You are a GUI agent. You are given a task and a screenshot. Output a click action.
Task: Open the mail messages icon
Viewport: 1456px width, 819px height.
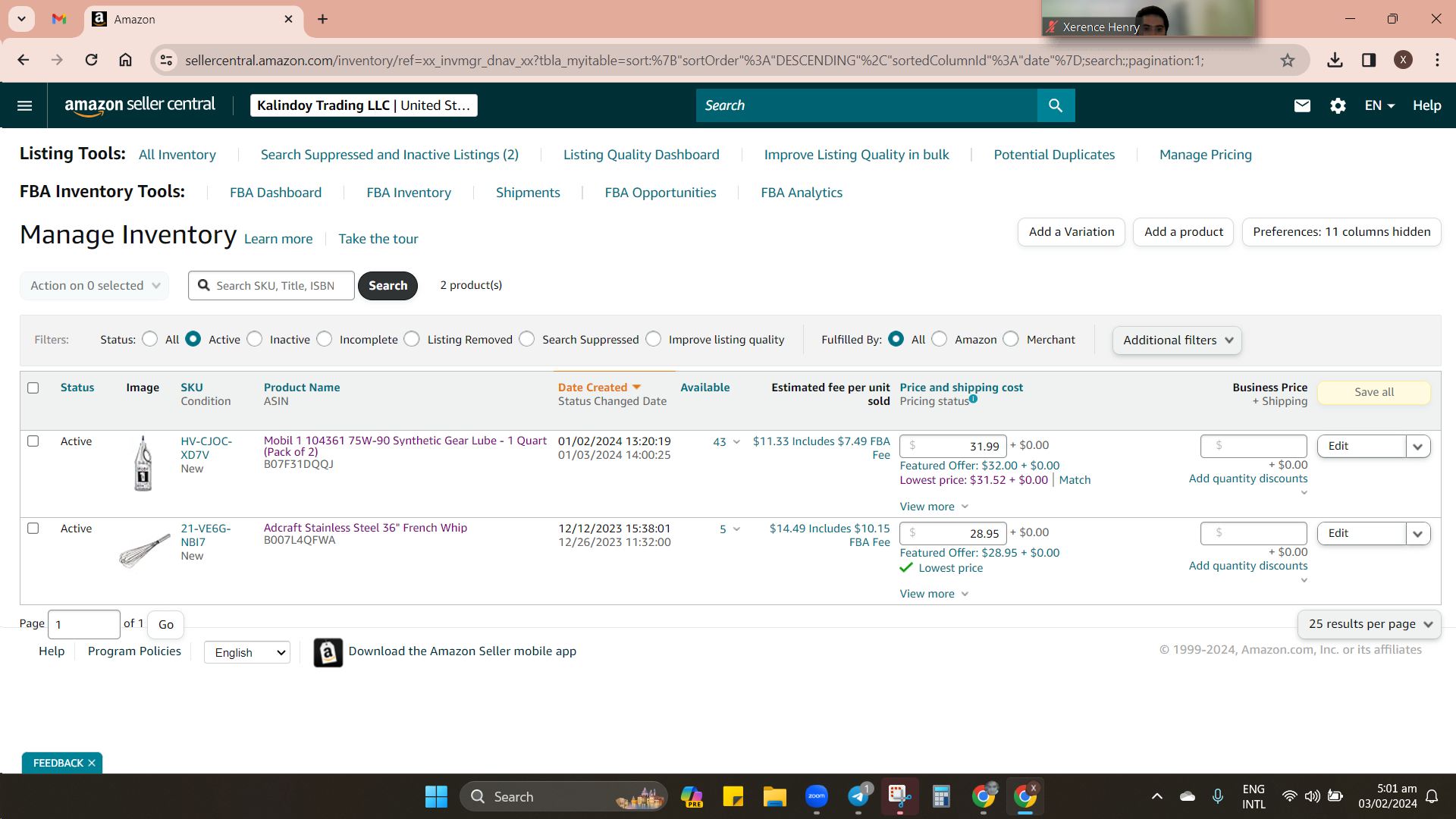1302,105
